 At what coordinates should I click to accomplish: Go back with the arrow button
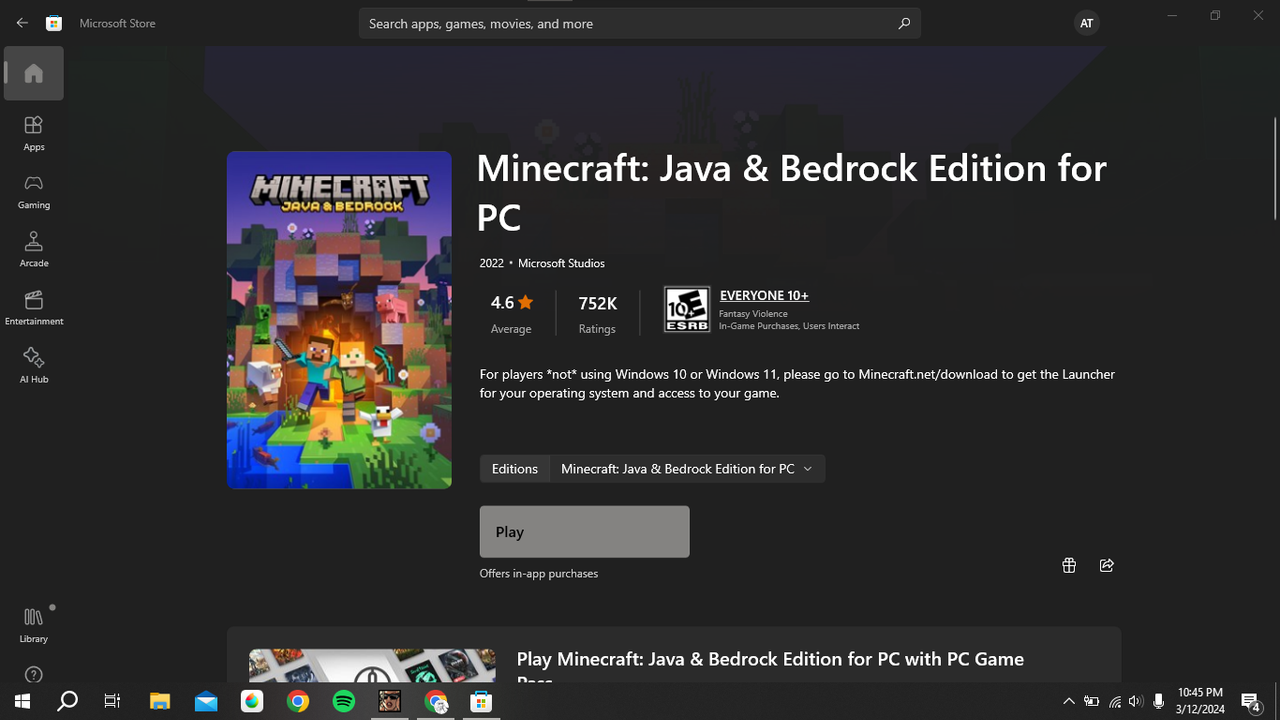[x=22, y=23]
